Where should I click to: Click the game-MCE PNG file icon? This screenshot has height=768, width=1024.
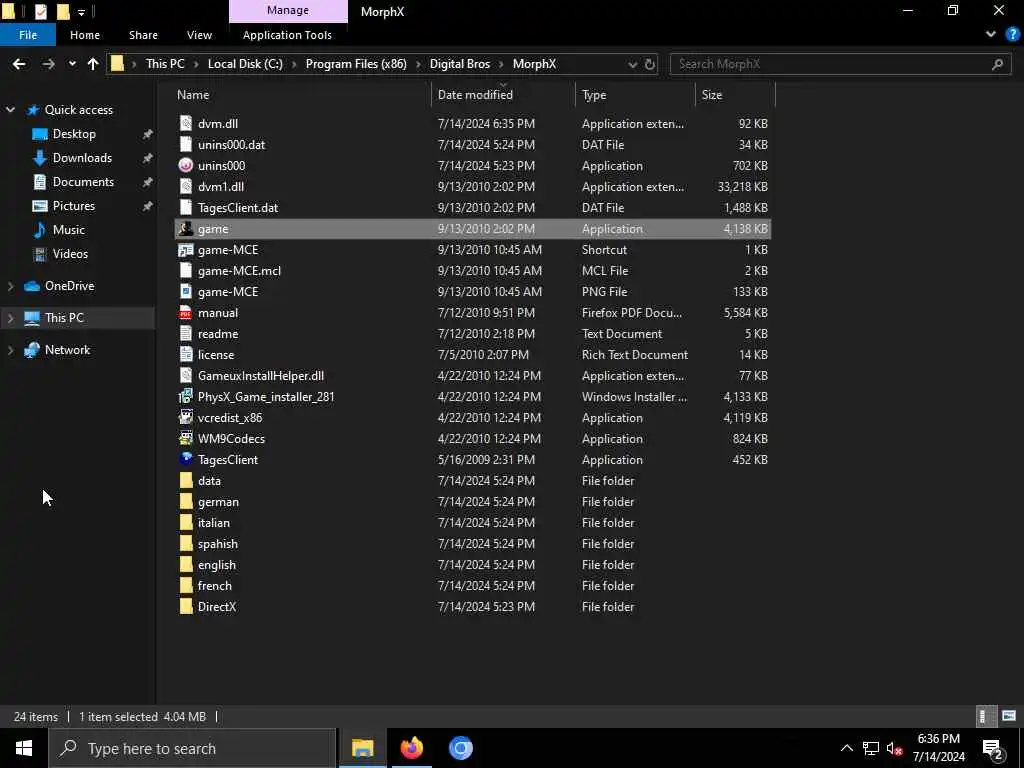click(186, 291)
